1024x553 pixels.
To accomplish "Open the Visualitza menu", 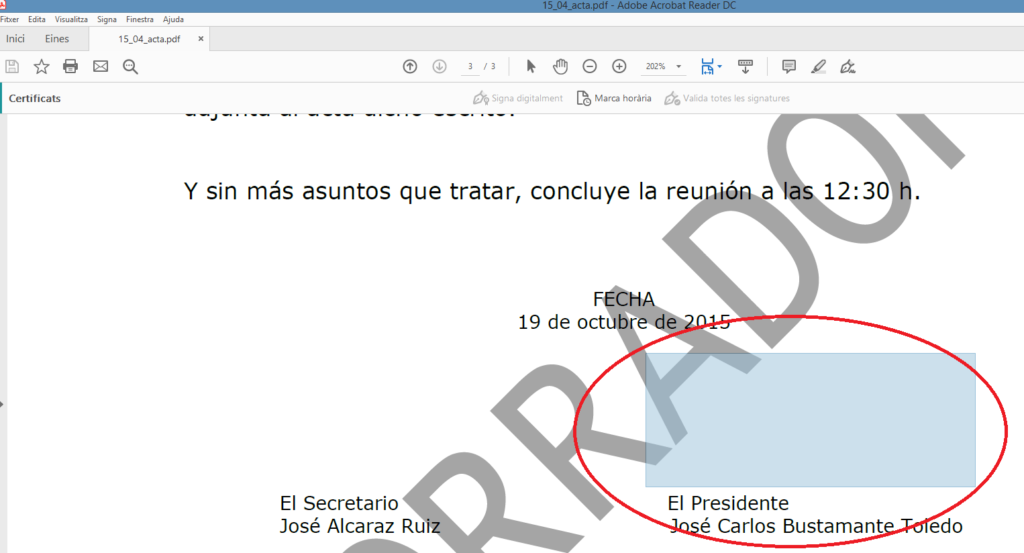I will (71, 19).
